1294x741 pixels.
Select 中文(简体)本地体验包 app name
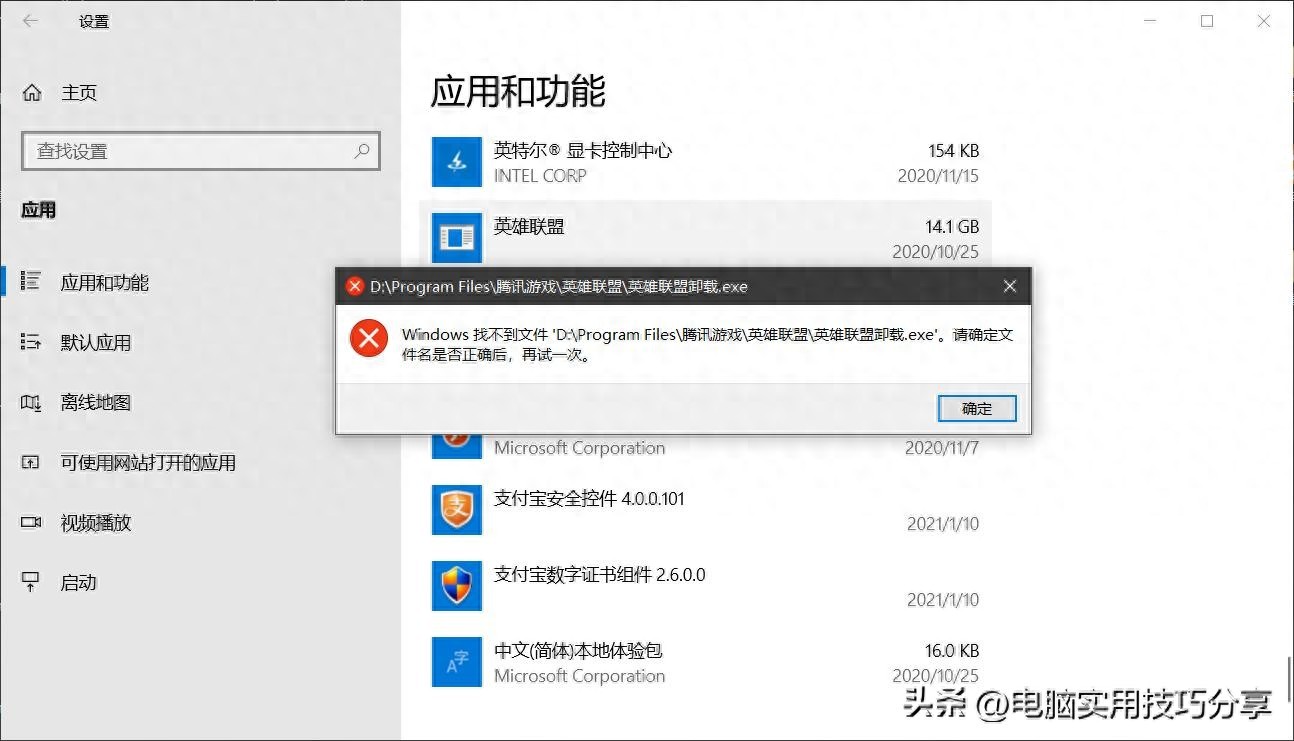tap(578, 651)
